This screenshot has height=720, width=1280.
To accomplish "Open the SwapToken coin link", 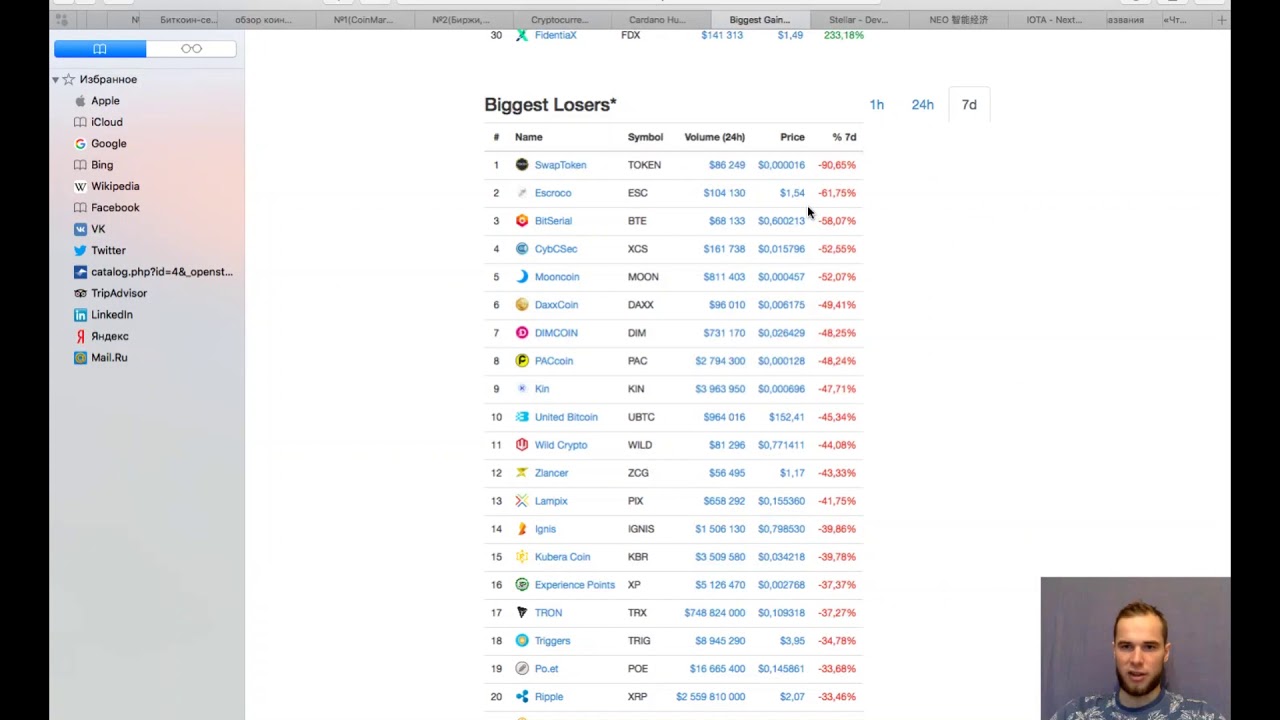I will (560, 165).
